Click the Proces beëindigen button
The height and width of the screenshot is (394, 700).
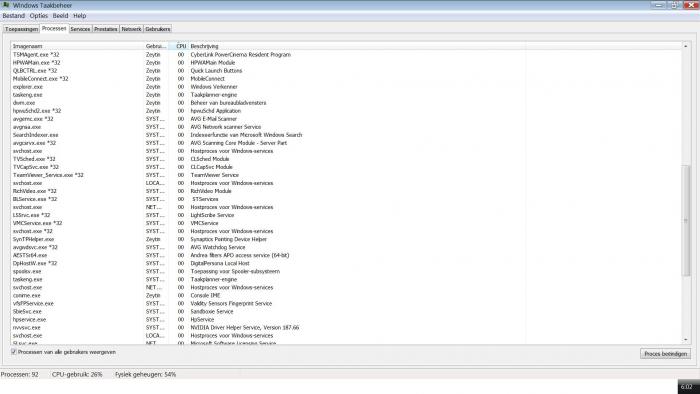click(x=665, y=354)
